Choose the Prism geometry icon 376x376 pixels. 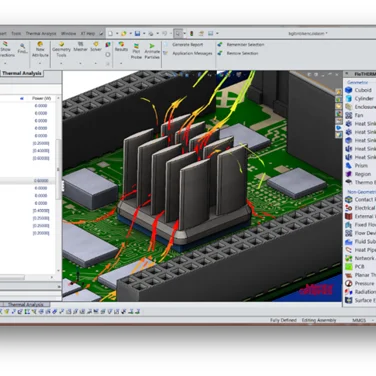[349, 166]
